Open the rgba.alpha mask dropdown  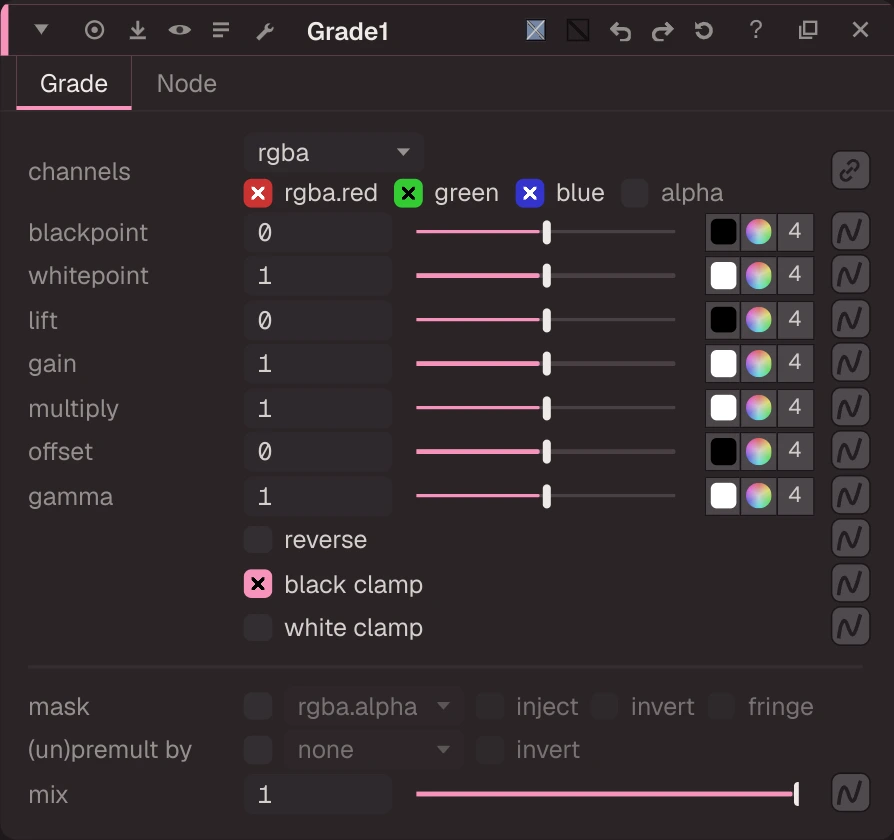(373, 707)
